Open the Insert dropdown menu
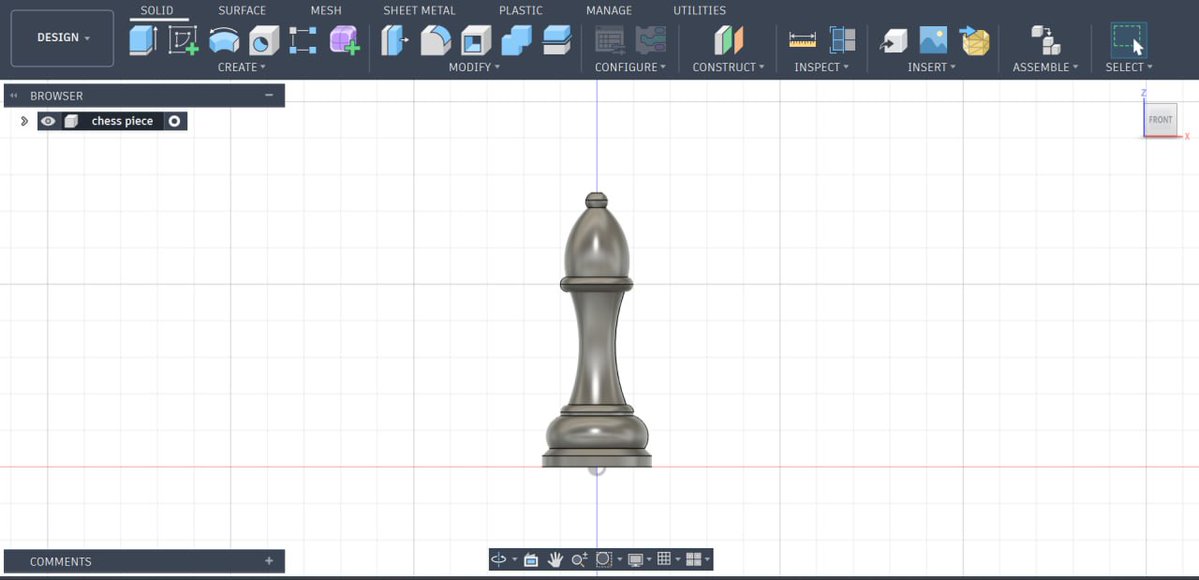This screenshot has width=1199, height=580. pos(931,67)
